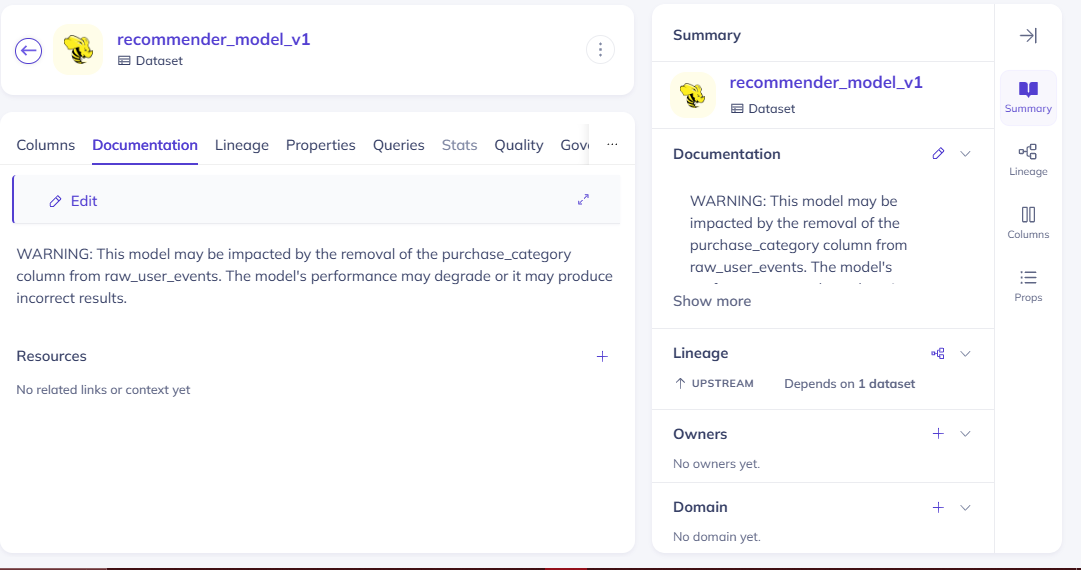Collapse the sidebar with the arrow-to-bar icon
Image resolution: width=1081 pixels, height=570 pixels.
(x=1028, y=35)
